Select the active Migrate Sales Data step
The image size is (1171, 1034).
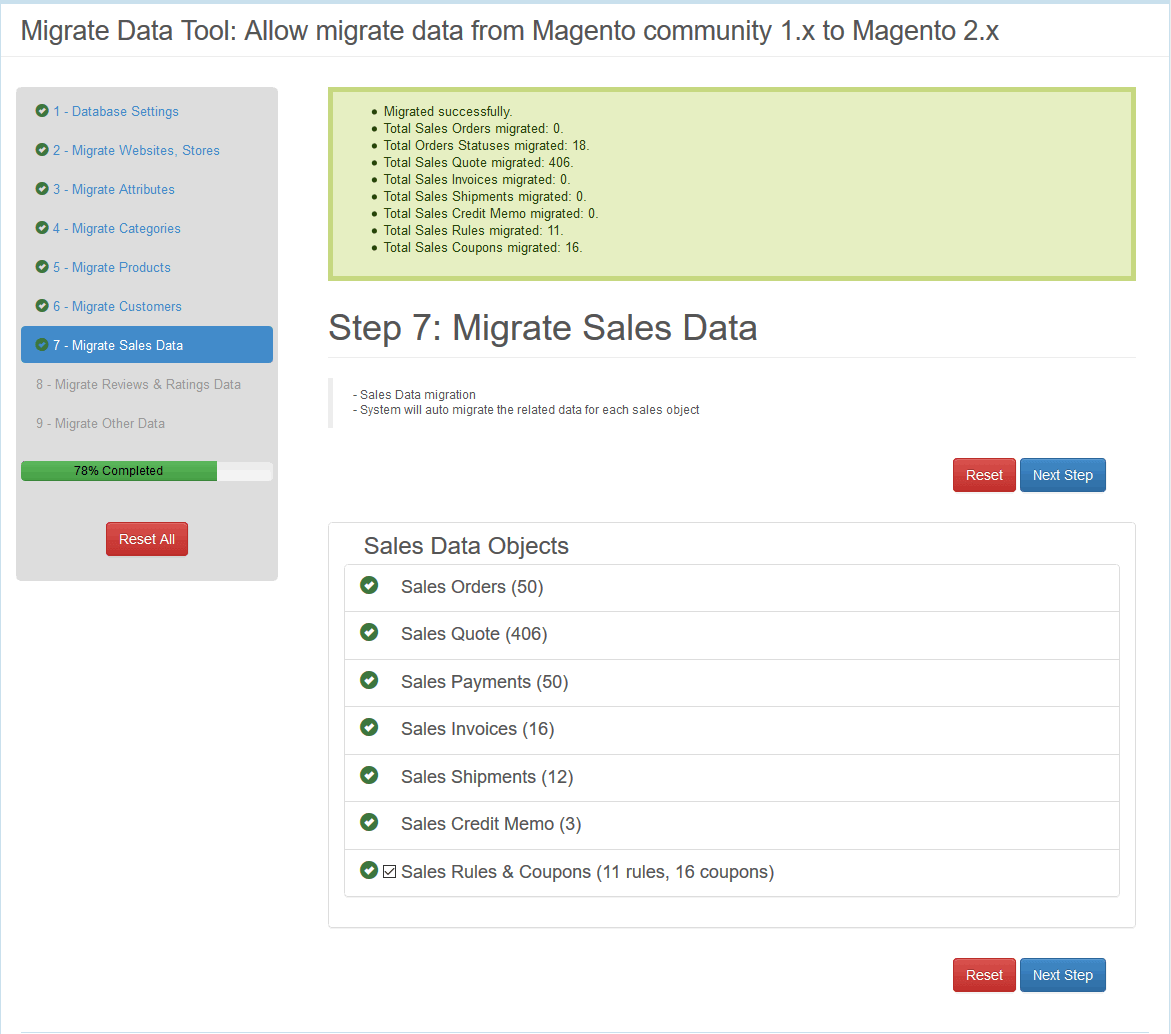click(x=147, y=345)
